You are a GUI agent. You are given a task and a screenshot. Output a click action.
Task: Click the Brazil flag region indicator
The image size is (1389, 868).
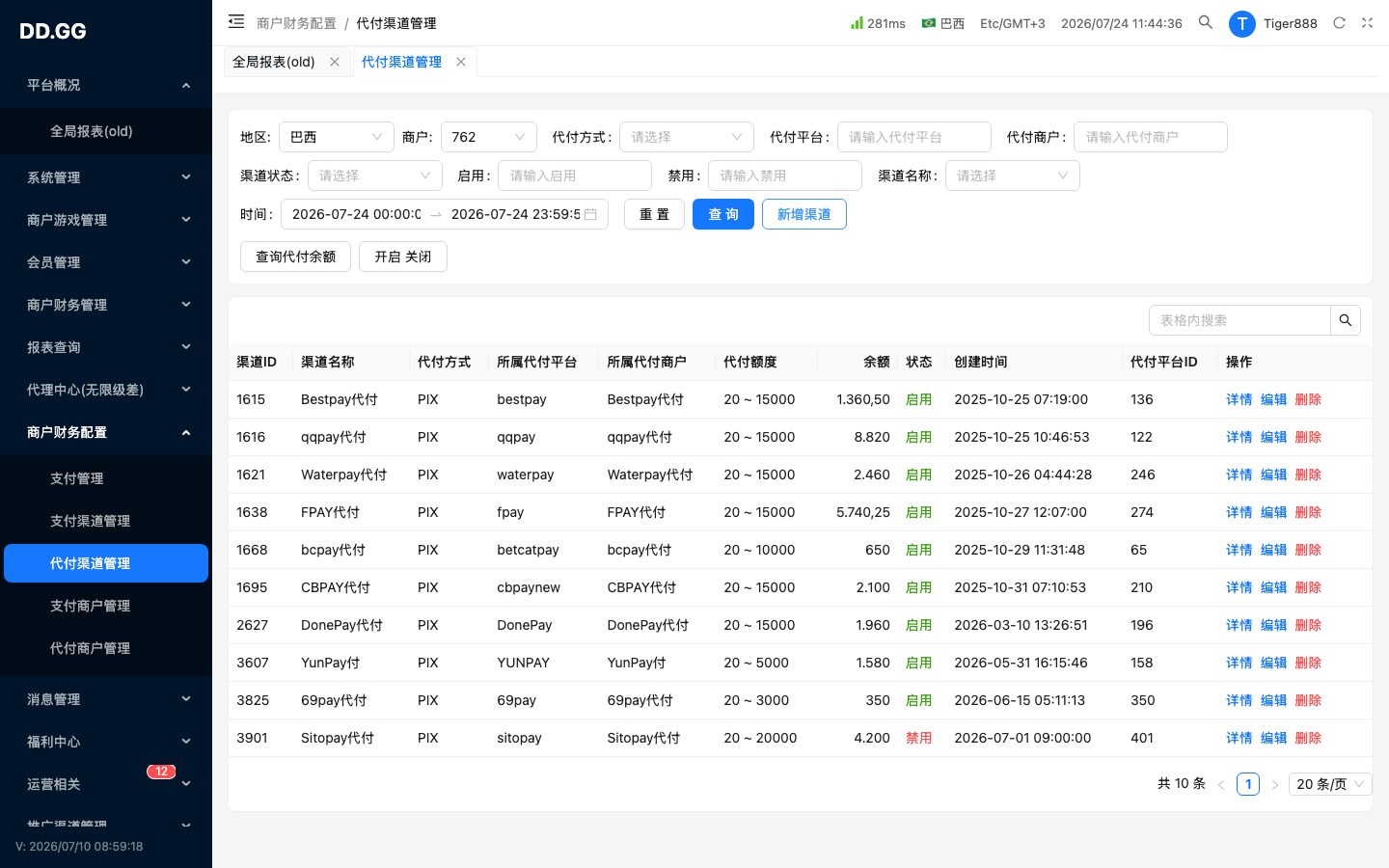coord(942,23)
